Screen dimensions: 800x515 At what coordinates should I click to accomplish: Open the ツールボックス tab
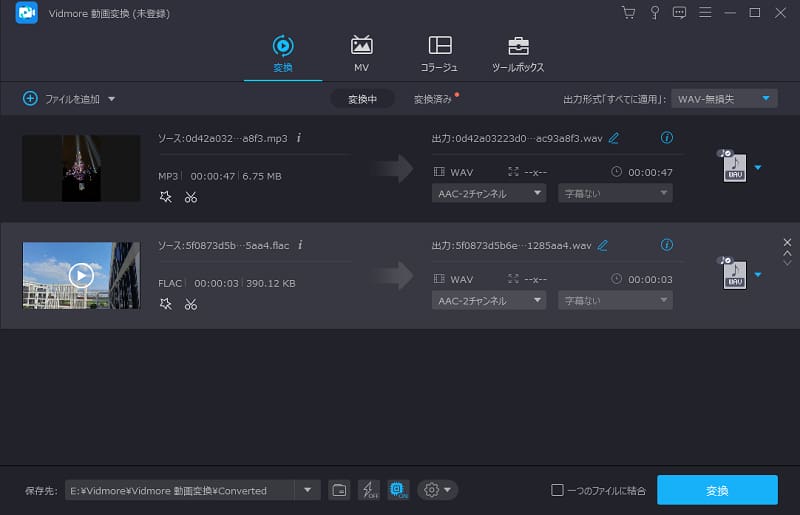[x=518, y=54]
